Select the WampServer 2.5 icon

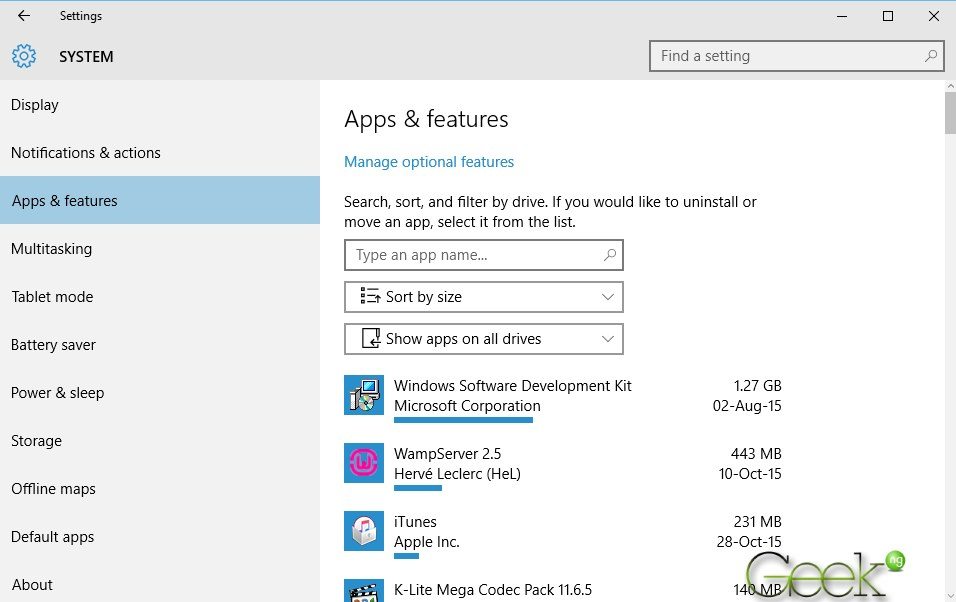pos(364,463)
